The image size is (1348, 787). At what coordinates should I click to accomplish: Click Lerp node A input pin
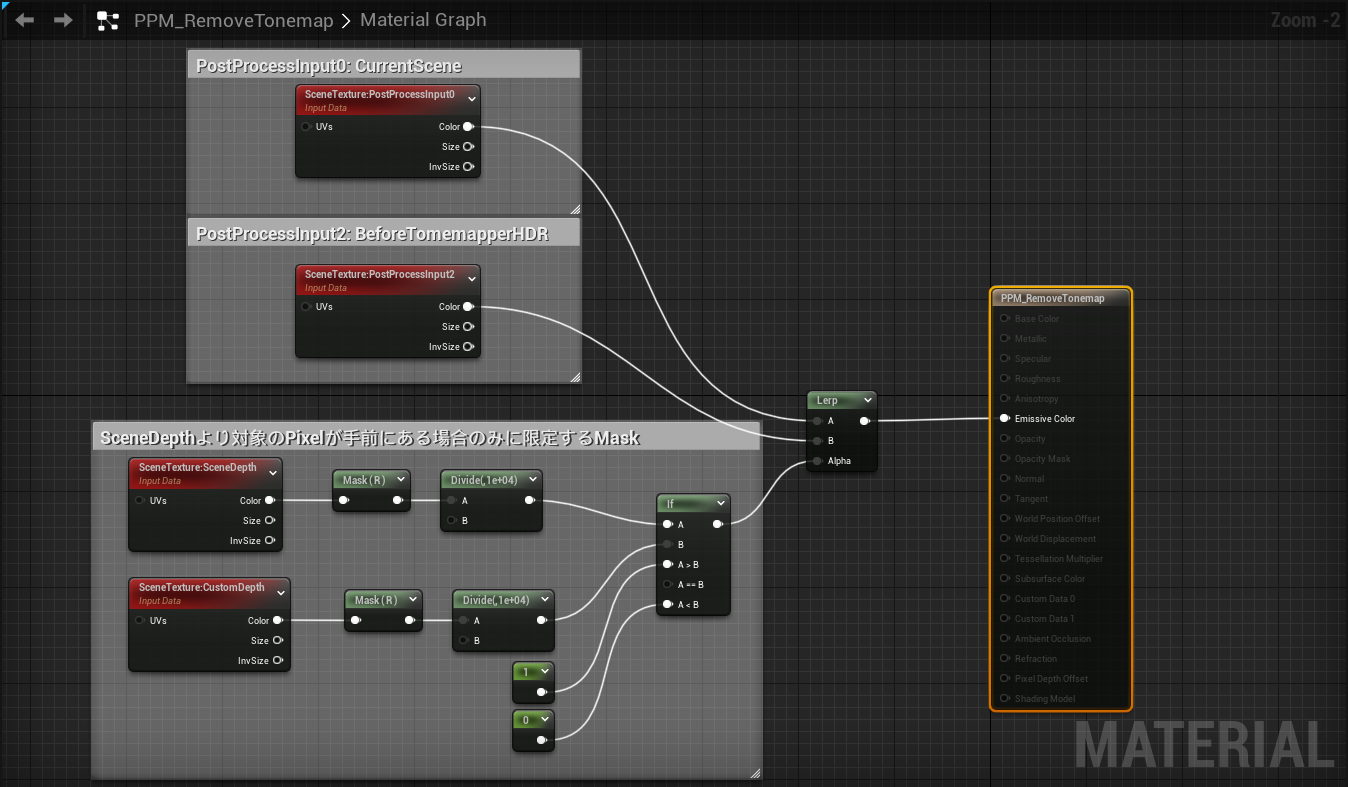tap(818, 421)
